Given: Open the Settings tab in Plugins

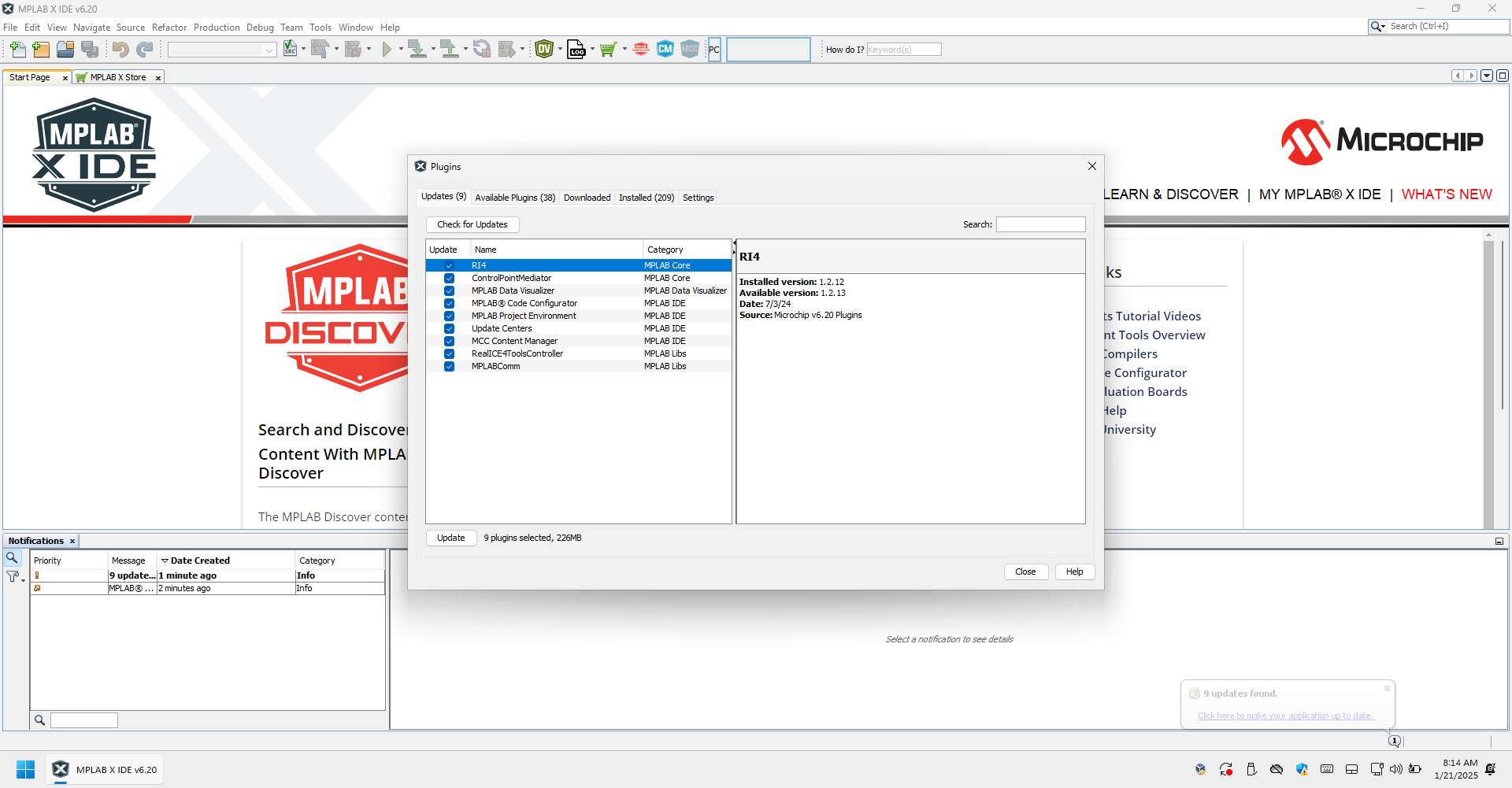Looking at the screenshot, I should tap(699, 198).
